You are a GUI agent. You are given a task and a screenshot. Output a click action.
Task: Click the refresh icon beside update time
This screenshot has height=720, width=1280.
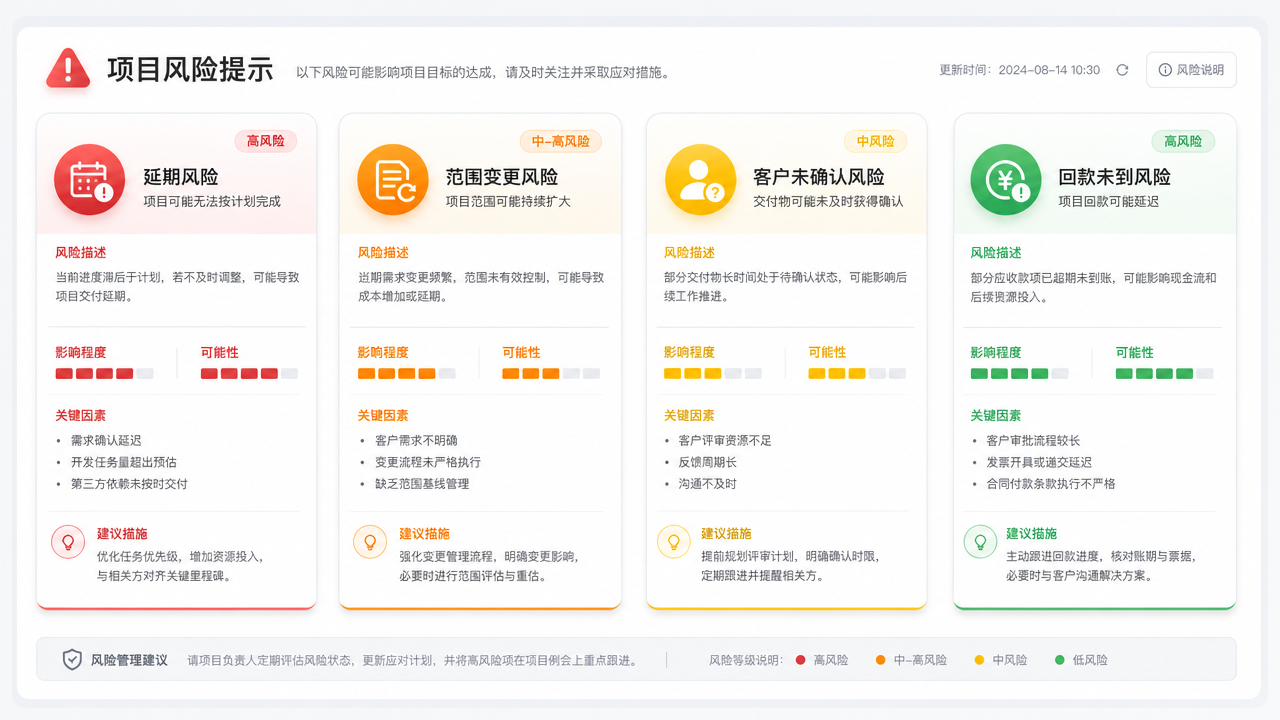[1122, 70]
